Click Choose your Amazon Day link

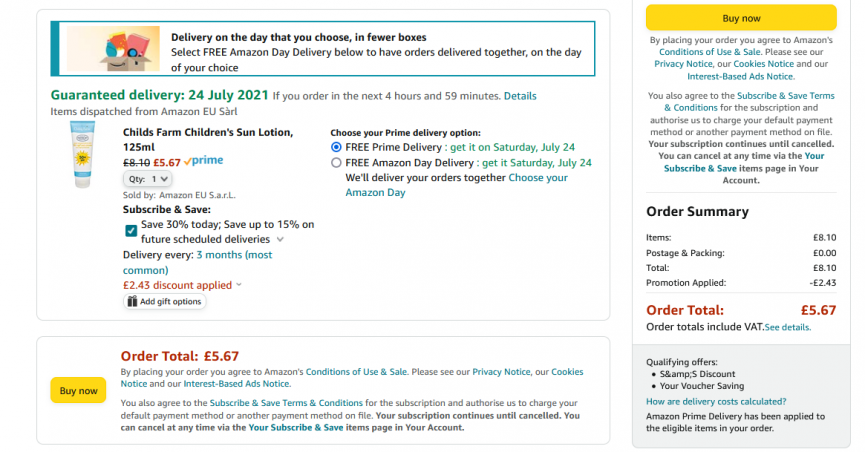tap(456, 185)
